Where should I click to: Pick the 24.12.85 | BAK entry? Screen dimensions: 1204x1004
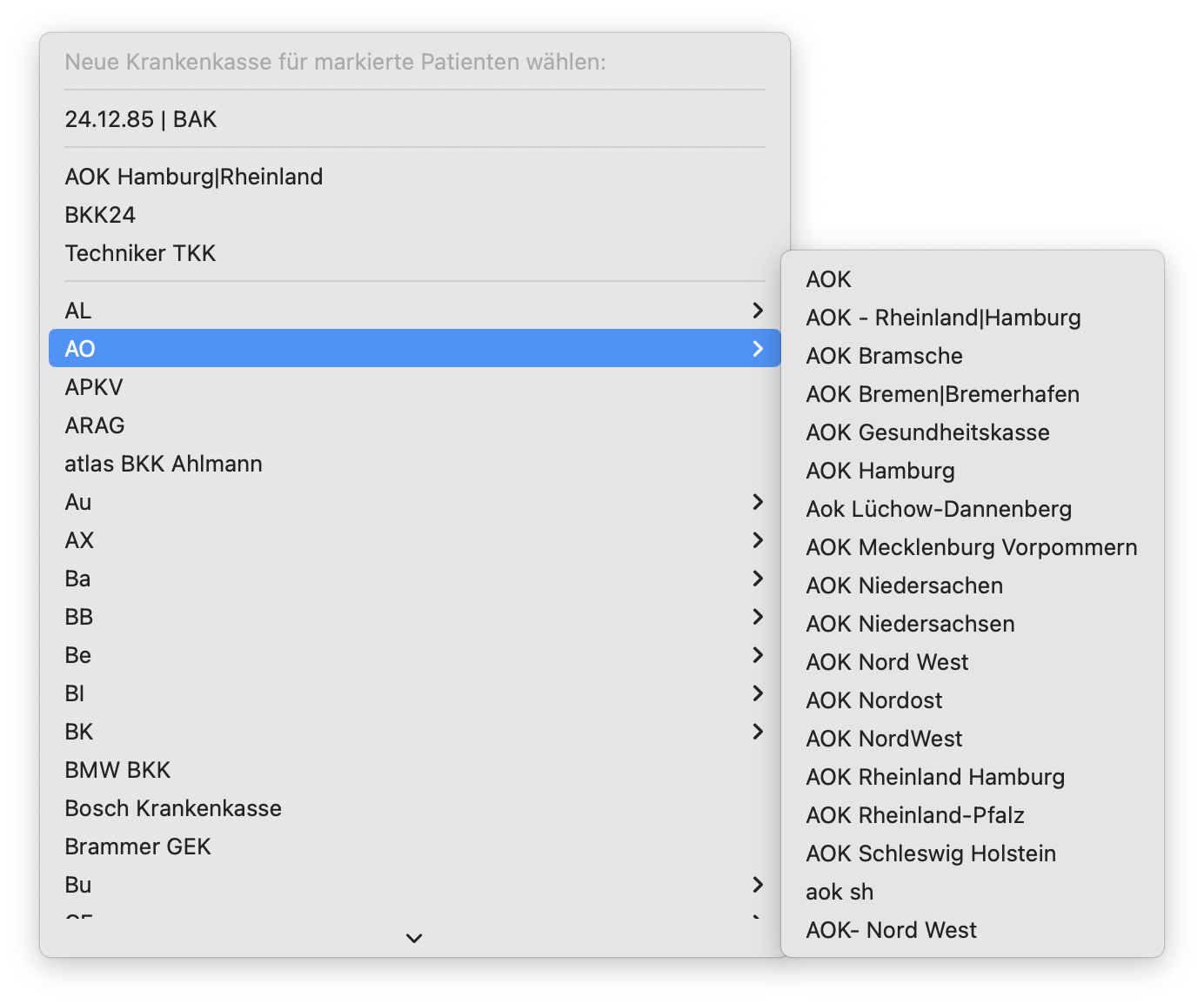pos(141,119)
